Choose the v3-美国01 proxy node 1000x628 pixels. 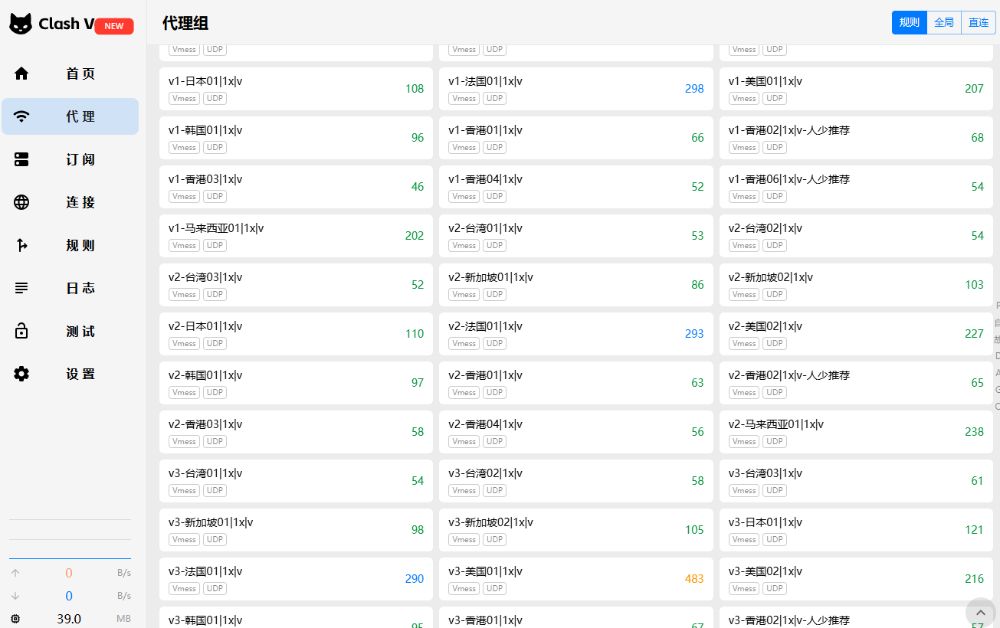tap(576, 578)
